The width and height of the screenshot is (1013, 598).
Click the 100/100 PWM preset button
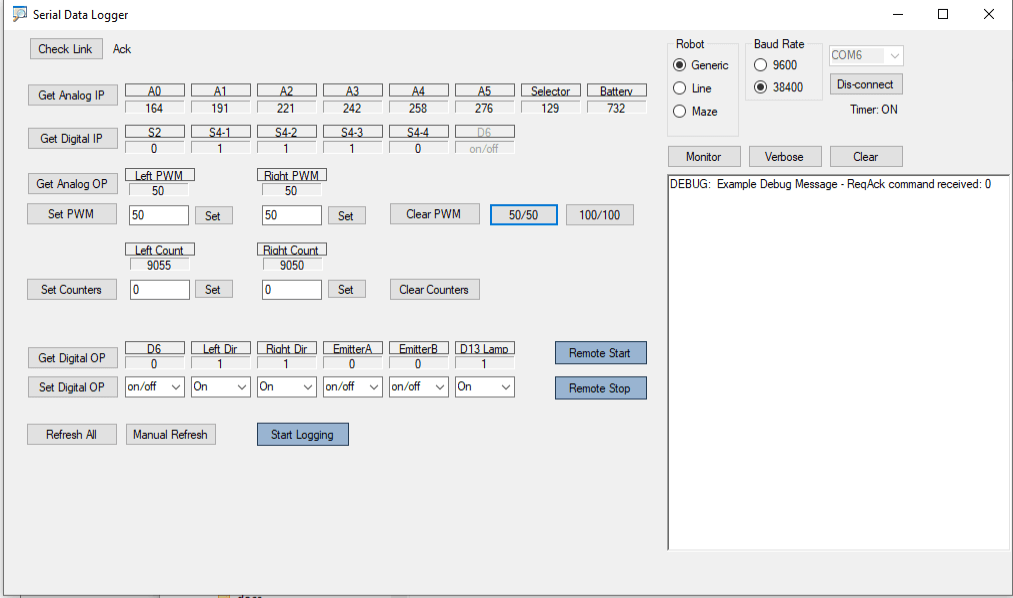pyautogui.click(x=600, y=215)
